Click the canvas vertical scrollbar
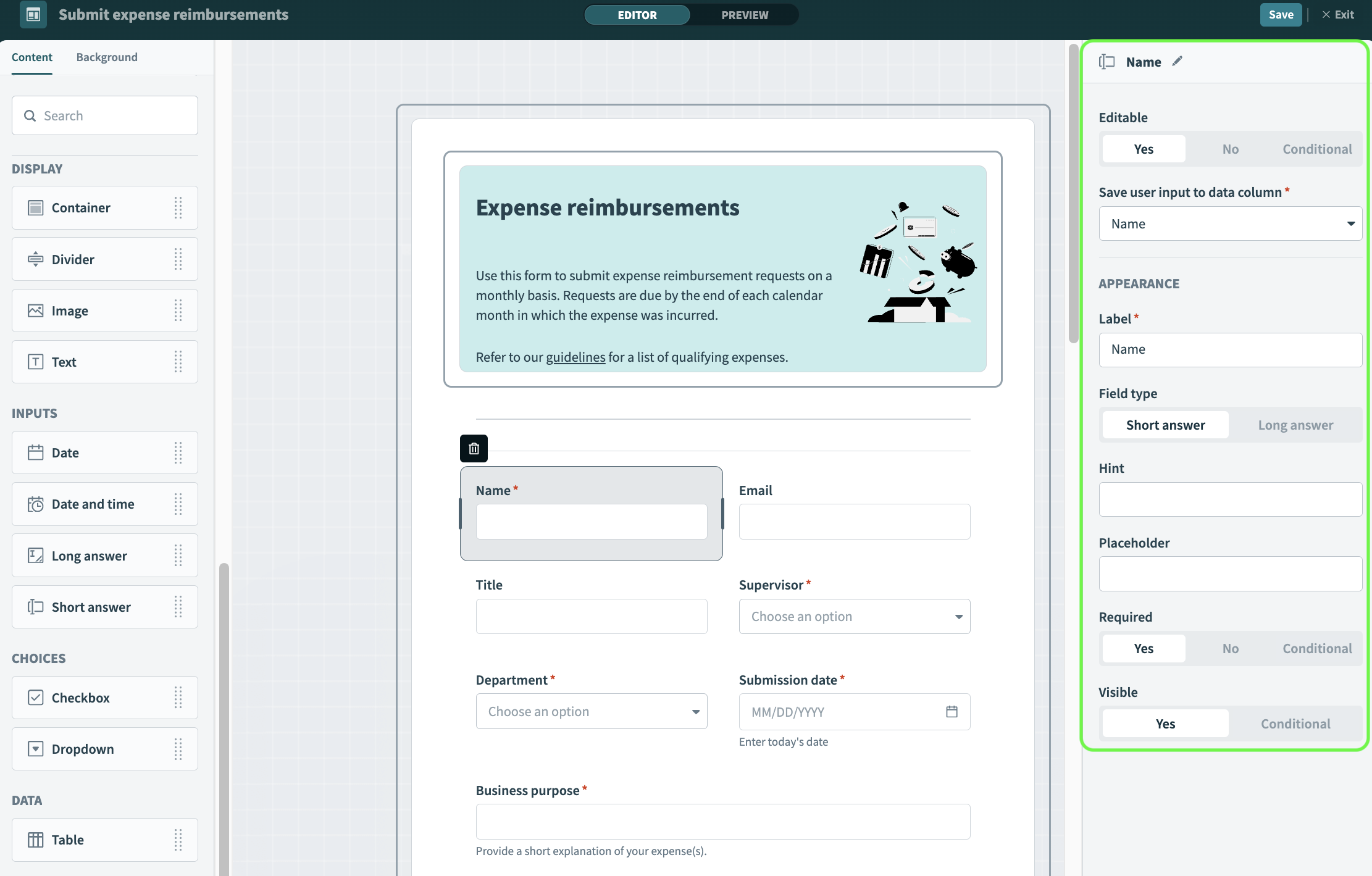The height and width of the screenshot is (876, 1372). pyautogui.click(x=1073, y=193)
